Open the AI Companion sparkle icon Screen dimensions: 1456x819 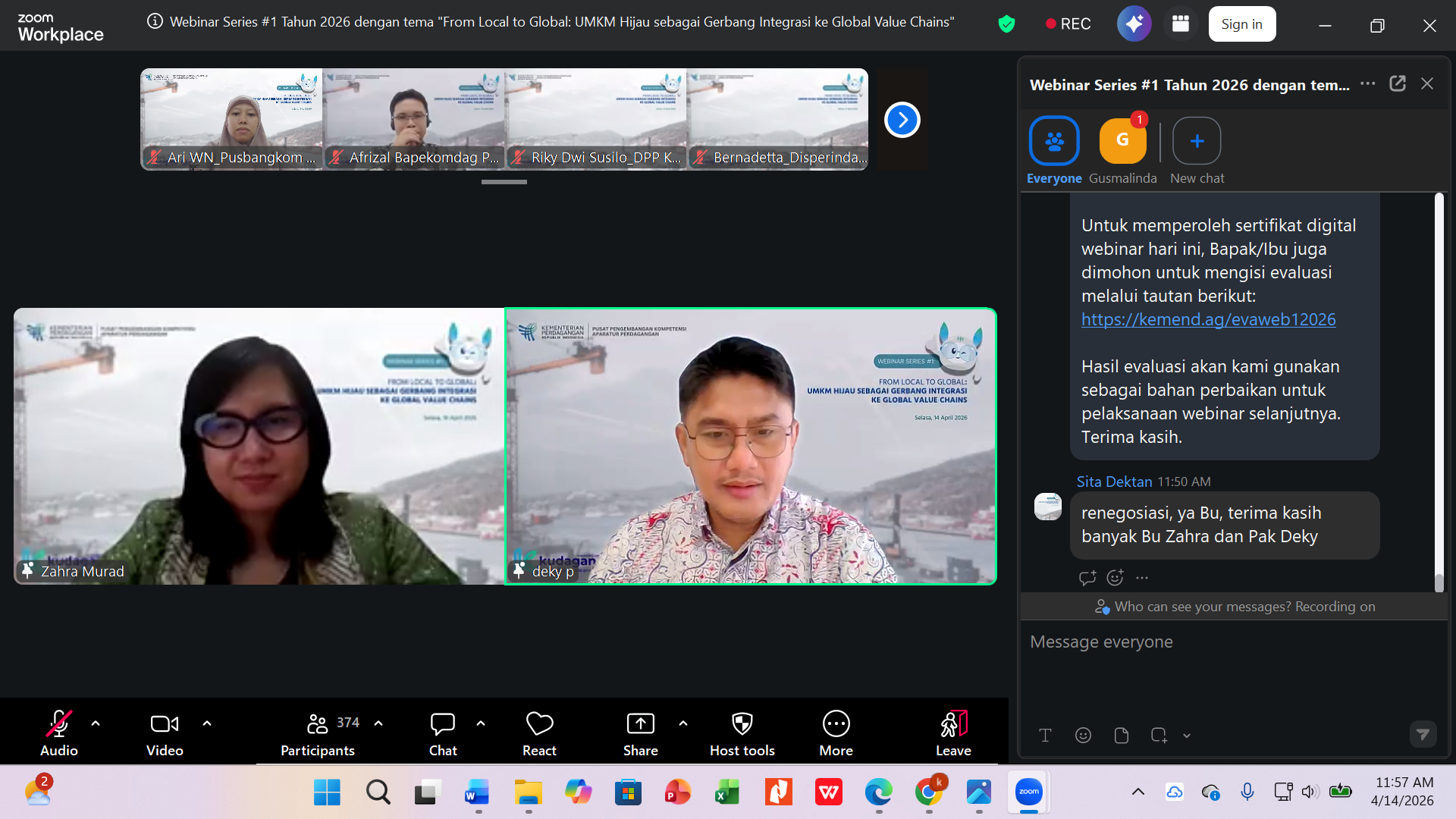pyautogui.click(x=1134, y=24)
